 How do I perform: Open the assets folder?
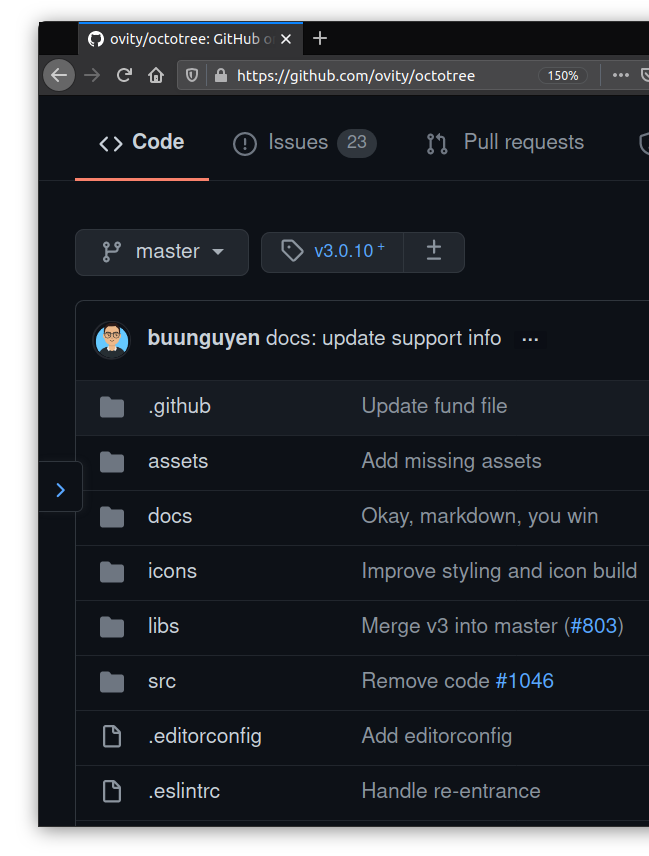click(x=178, y=461)
